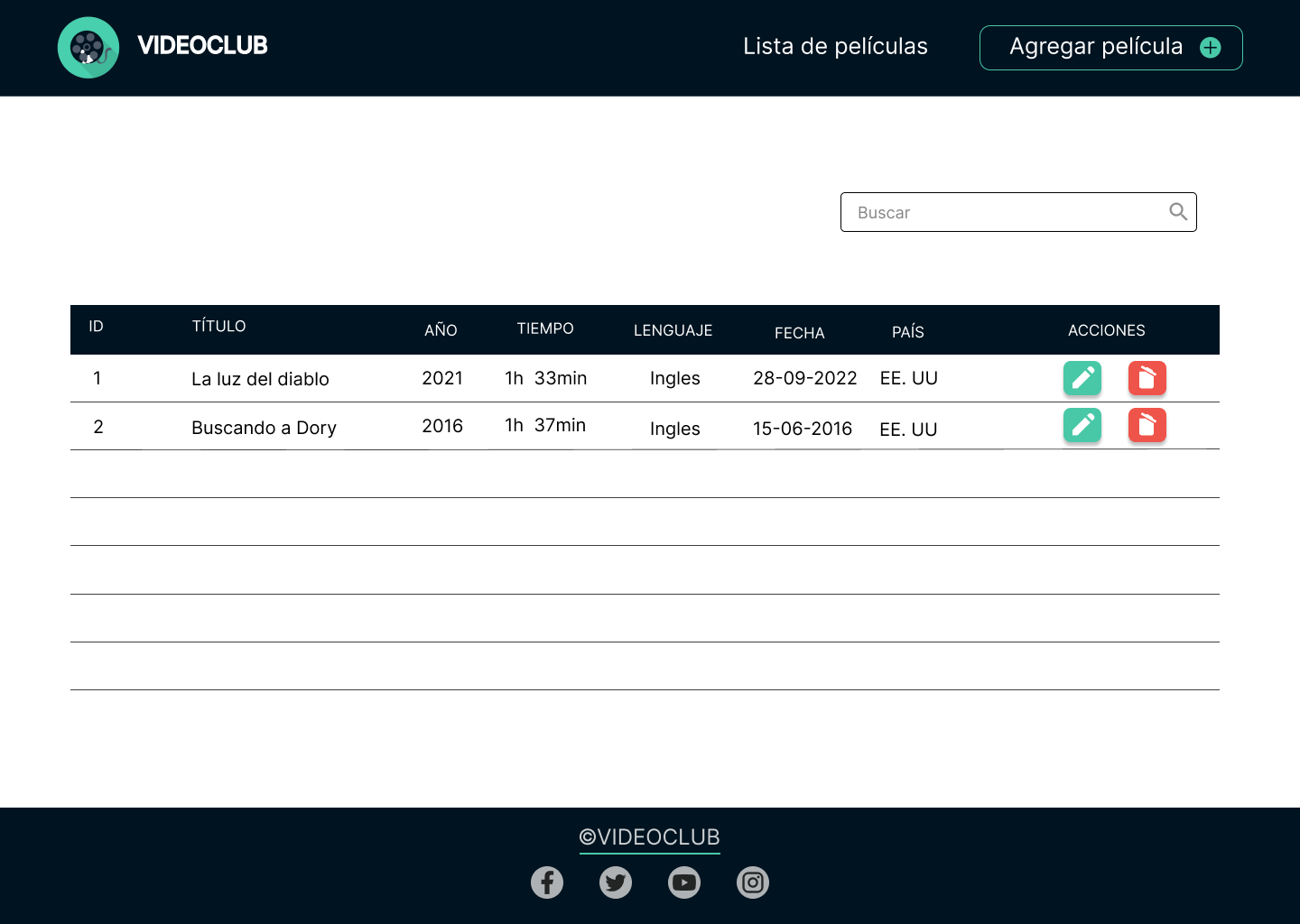This screenshot has width=1300, height=924.
Task: Click the plus icon inside Agregar película button
Action: pos(1211,48)
